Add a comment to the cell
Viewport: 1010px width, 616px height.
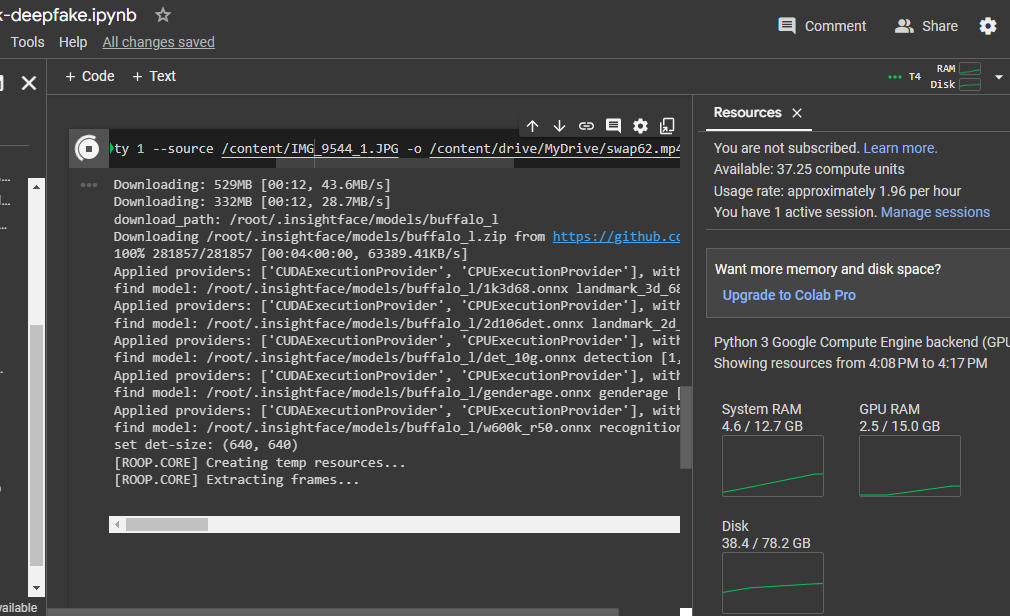pos(613,126)
